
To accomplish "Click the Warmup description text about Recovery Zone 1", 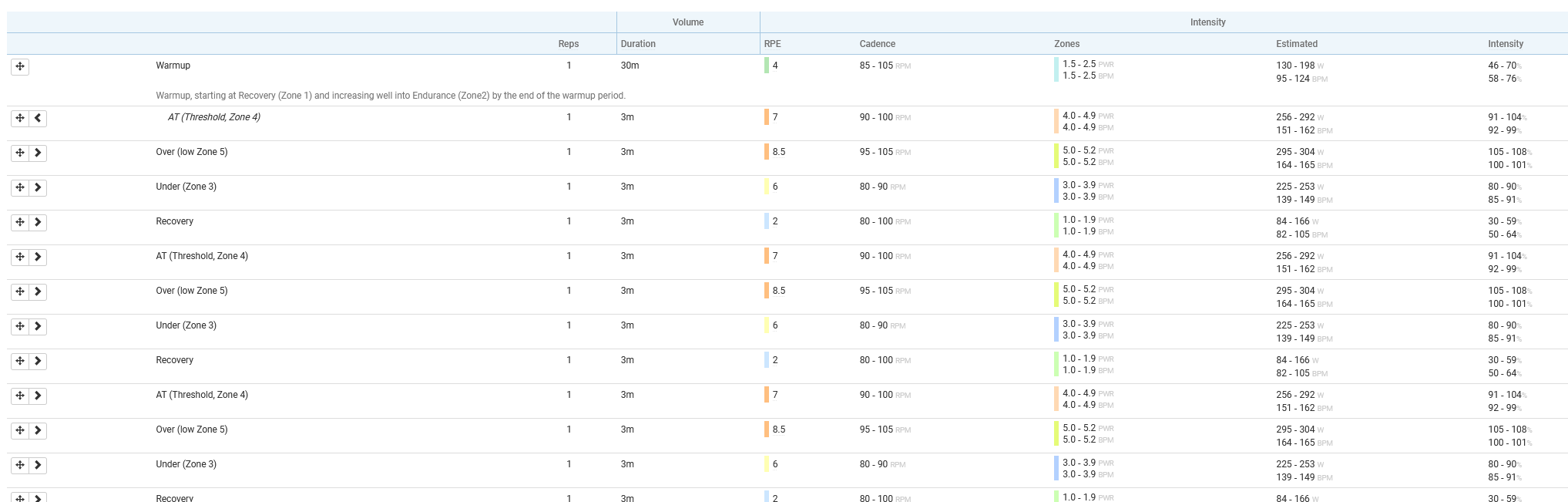I will [391, 96].
